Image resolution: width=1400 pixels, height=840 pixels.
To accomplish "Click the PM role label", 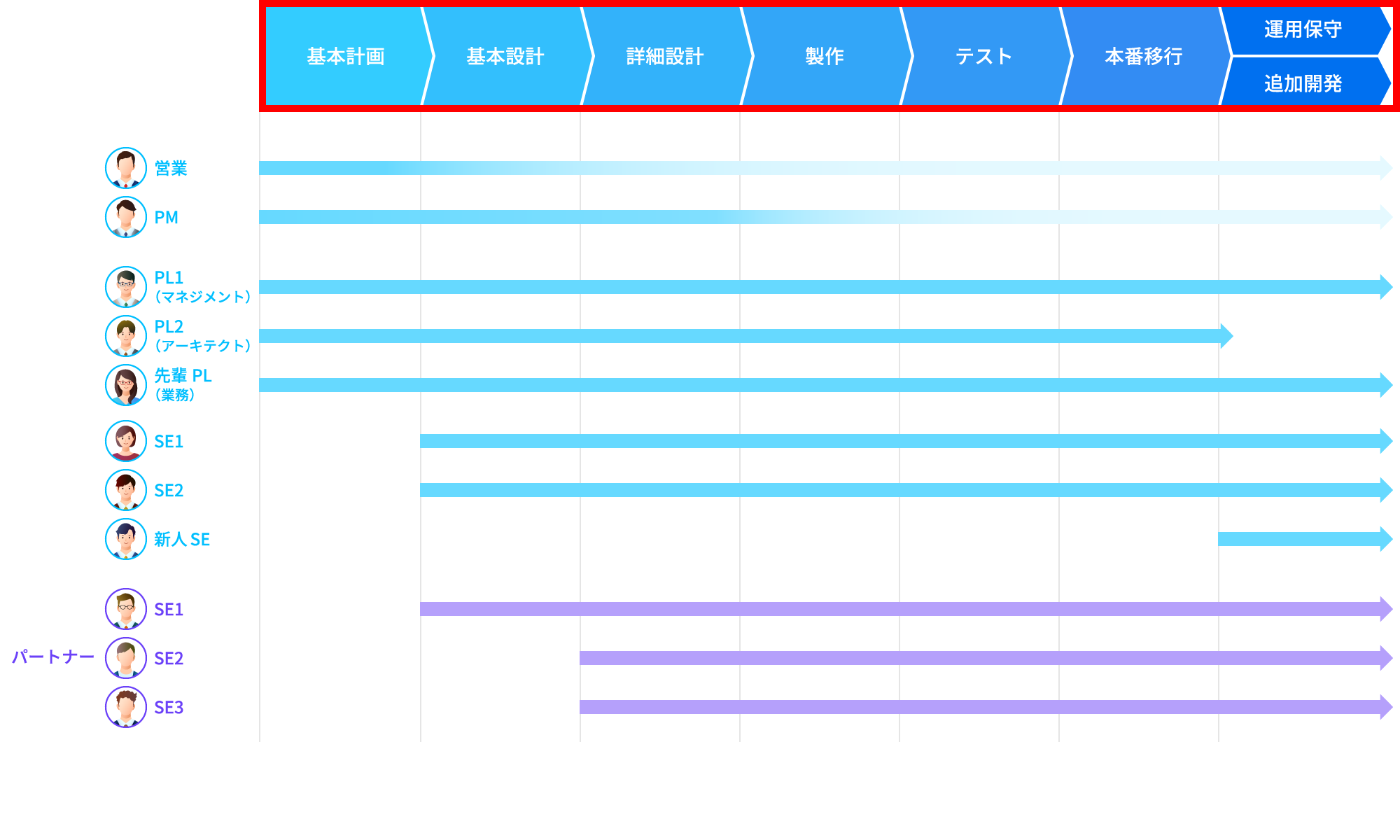I will point(167,217).
